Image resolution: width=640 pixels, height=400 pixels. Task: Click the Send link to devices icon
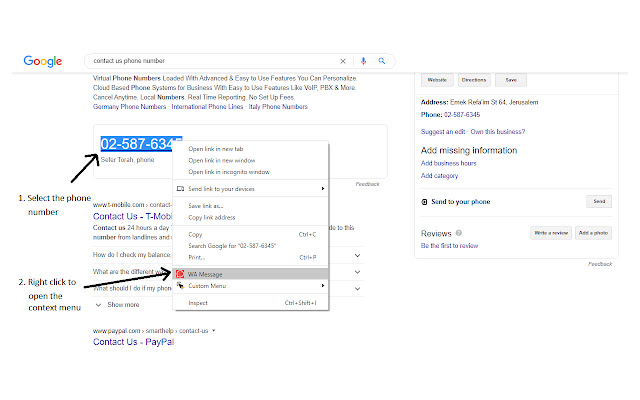[180, 189]
